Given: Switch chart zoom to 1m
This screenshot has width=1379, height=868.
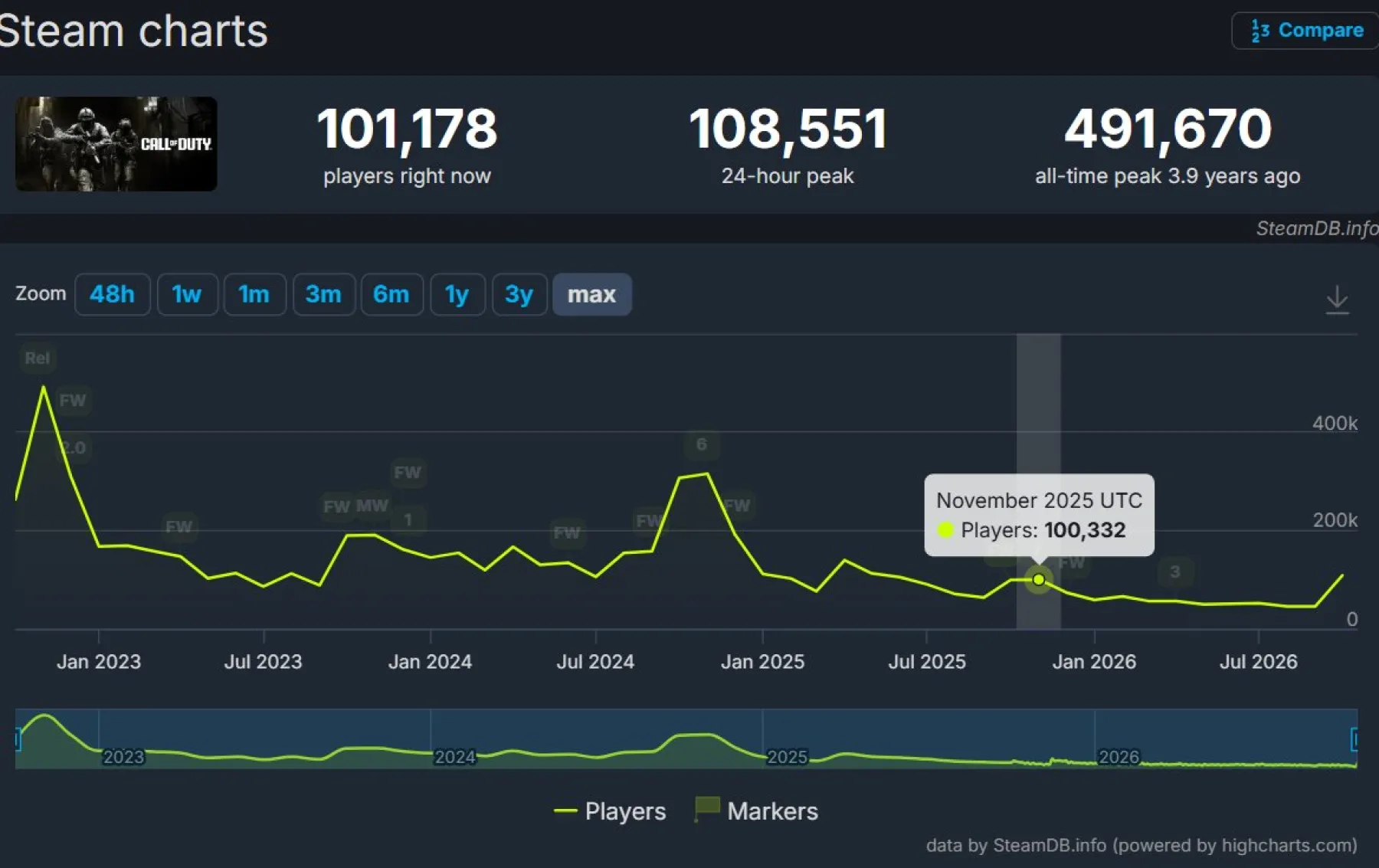Looking at the screenshot, I should 254,294.
